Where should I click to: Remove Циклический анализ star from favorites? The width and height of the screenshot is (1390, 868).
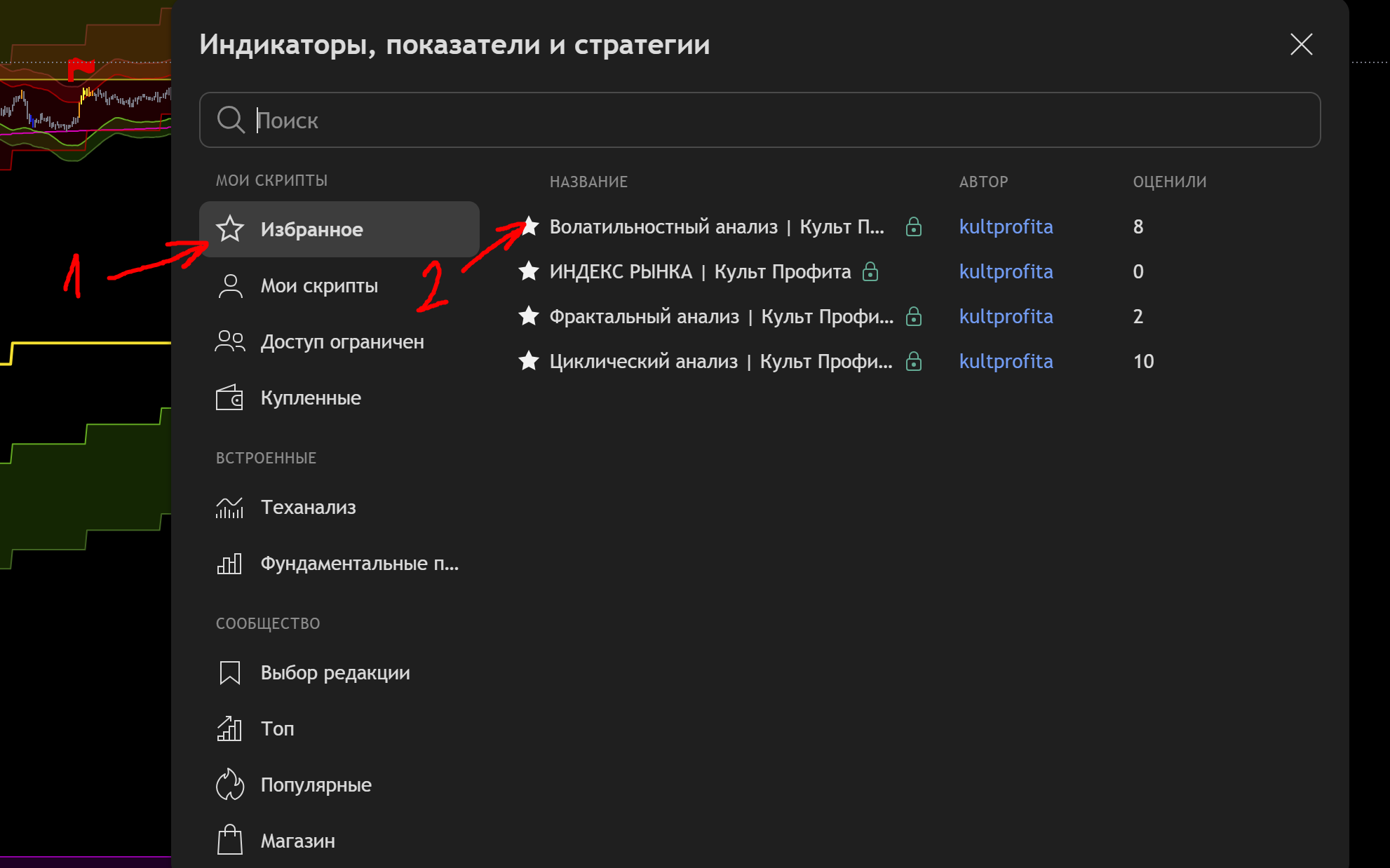tap(529, 361)
